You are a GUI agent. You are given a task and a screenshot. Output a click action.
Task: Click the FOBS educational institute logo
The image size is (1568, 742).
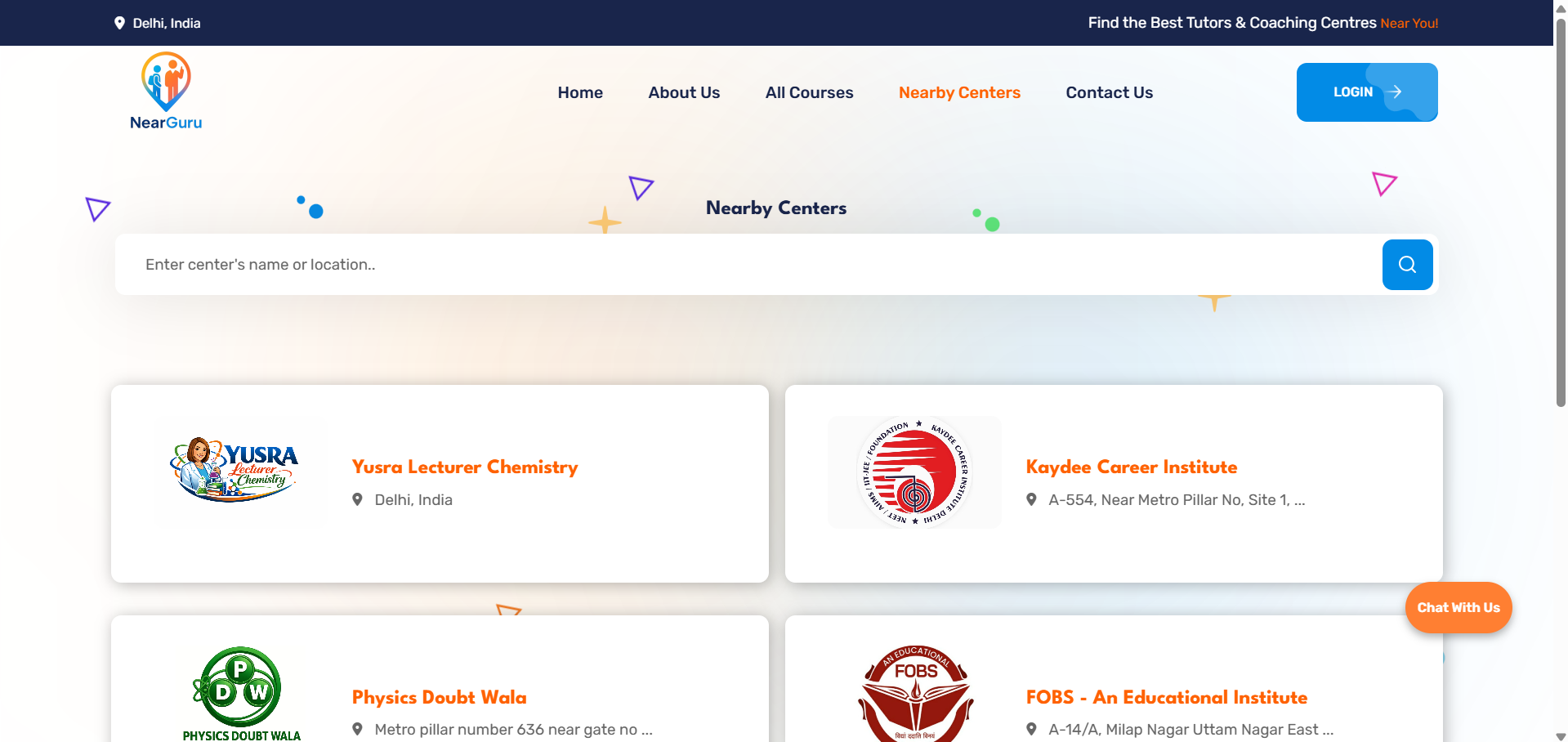point(916,693)
